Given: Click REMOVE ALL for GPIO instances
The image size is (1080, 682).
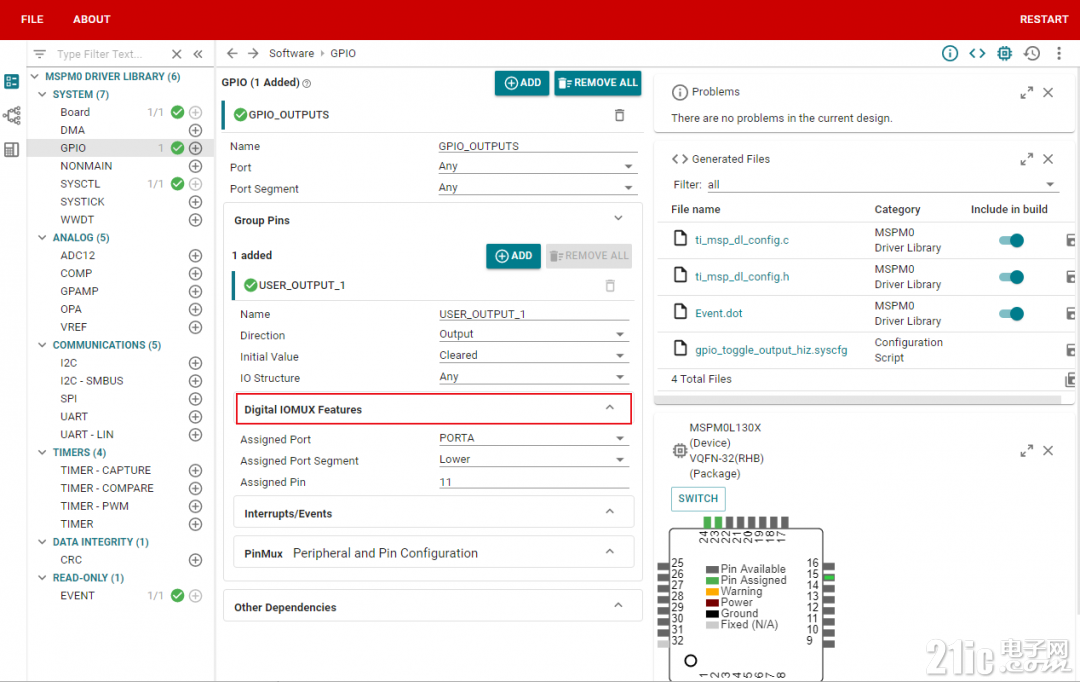Looking at the screenshot, I should tap(598, 83).
